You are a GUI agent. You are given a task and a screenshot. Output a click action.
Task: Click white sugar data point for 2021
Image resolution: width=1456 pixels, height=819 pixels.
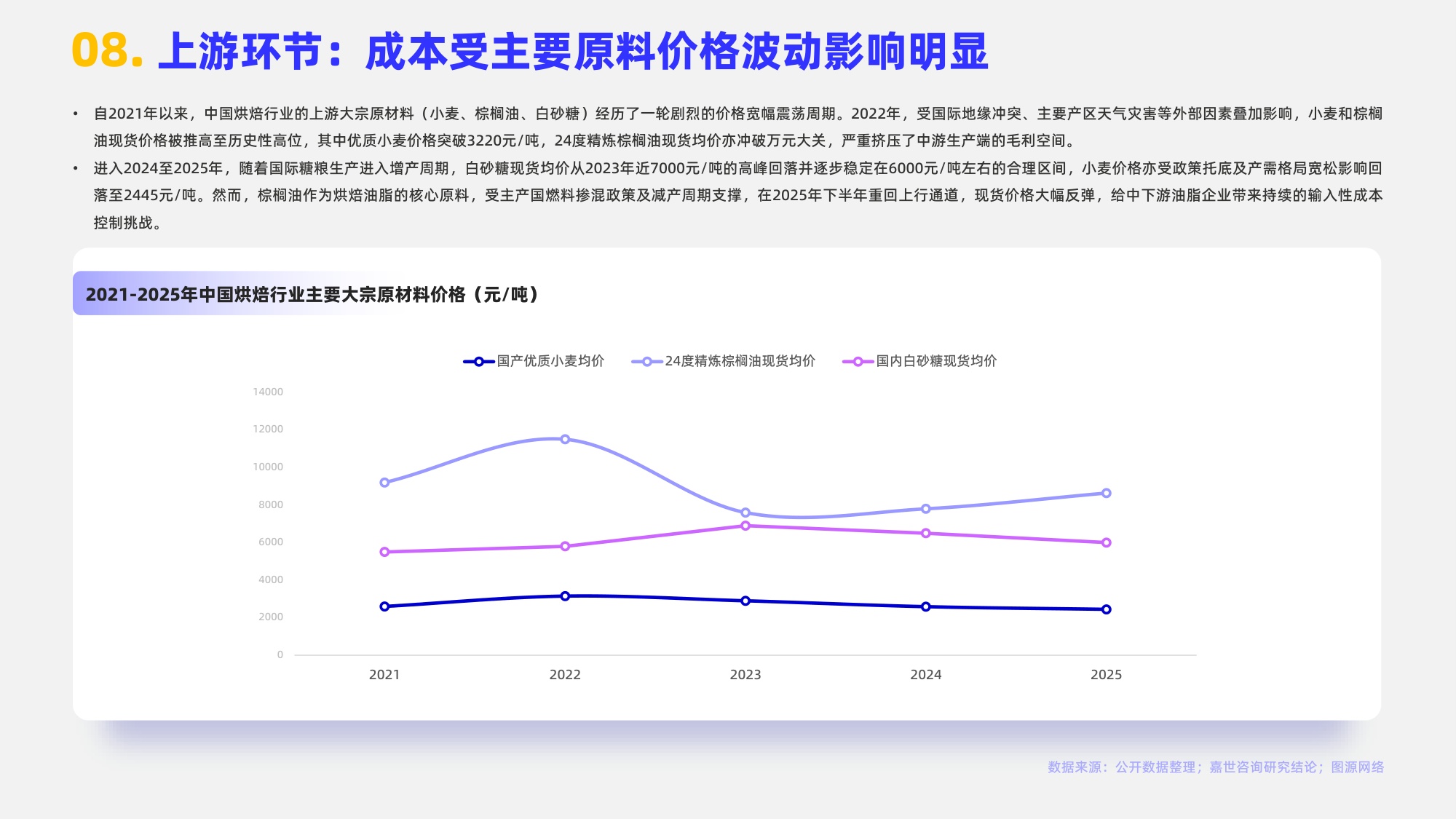point(384,552)
